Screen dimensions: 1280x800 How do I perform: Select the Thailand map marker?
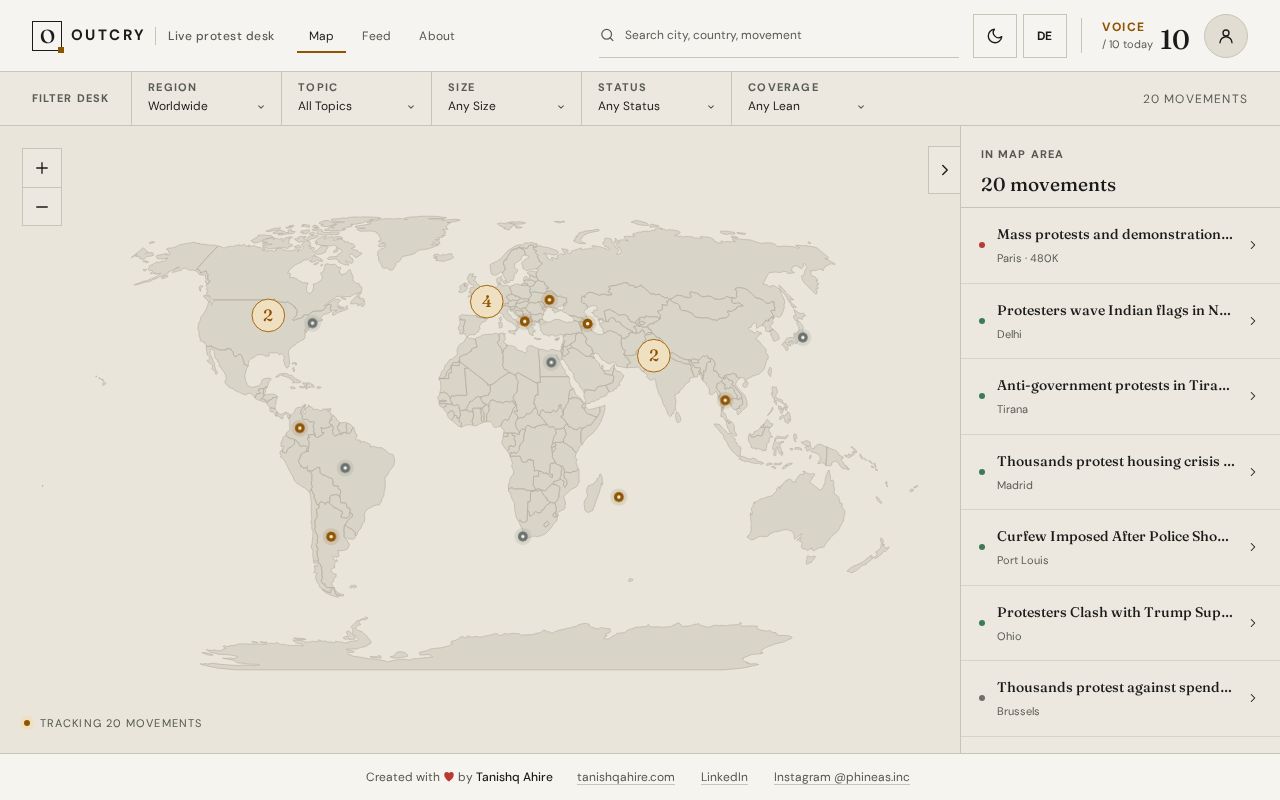(x=725, y=401)
